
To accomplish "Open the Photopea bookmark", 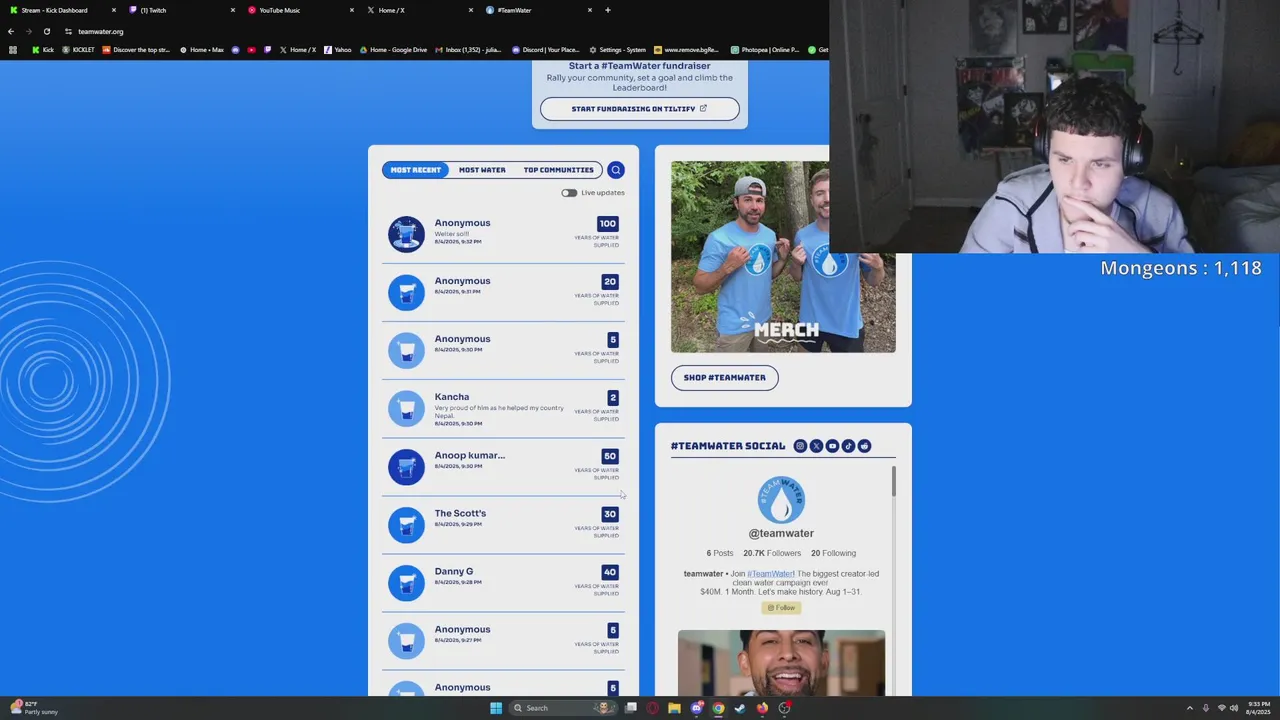I will [x=765, y=50].
